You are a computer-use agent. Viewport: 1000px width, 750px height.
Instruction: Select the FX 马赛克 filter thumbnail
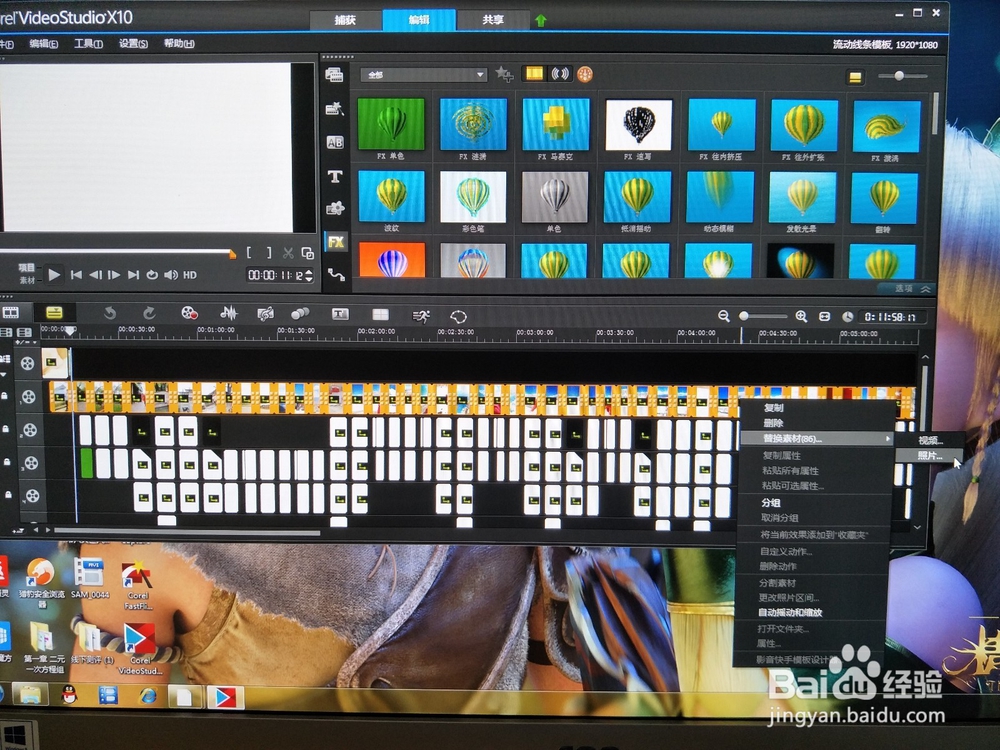pyautogui.click(x=555, y=124)
